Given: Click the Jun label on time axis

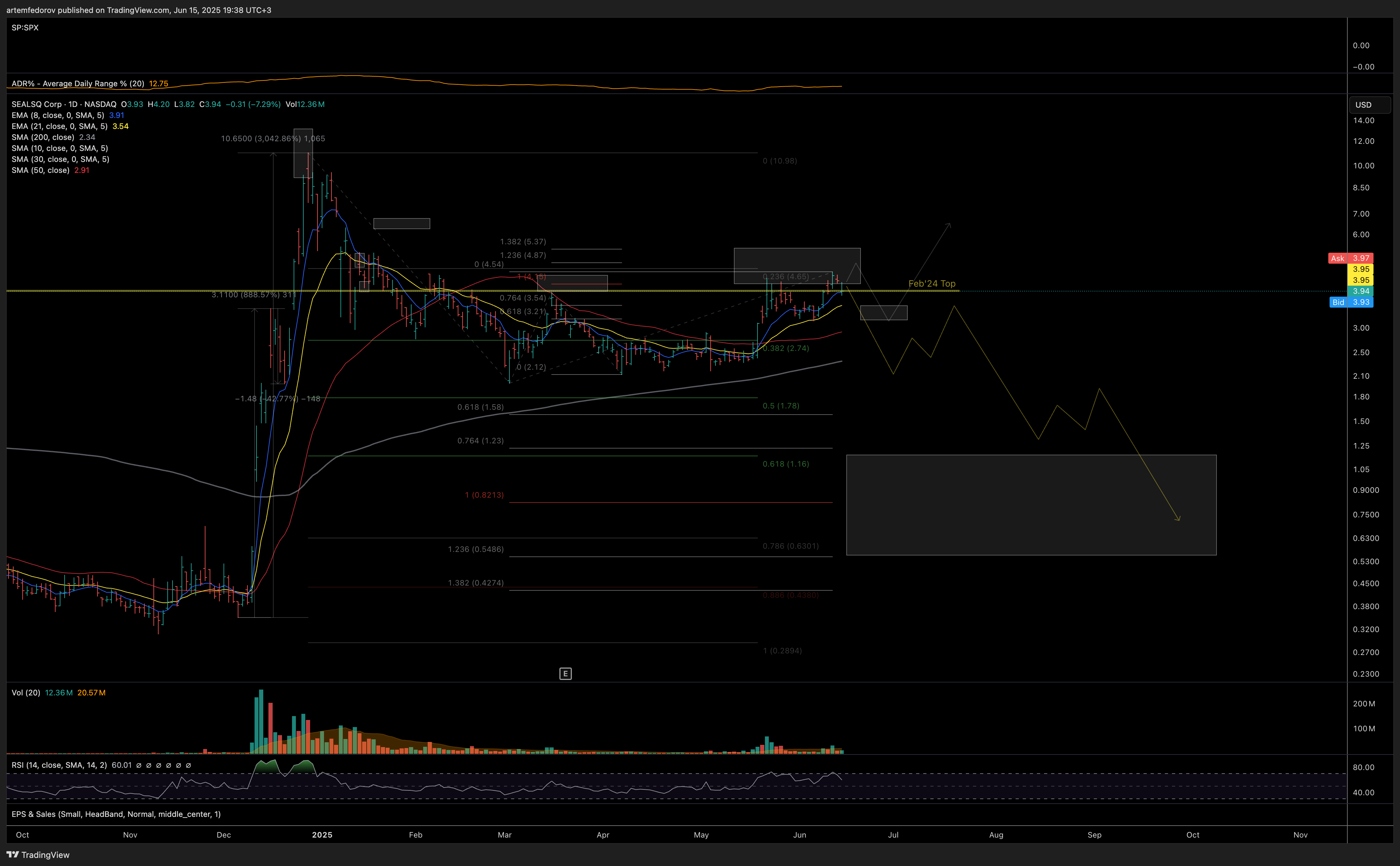Looking at the screenshot, I should pyautogui.click(x=800, y=835).
